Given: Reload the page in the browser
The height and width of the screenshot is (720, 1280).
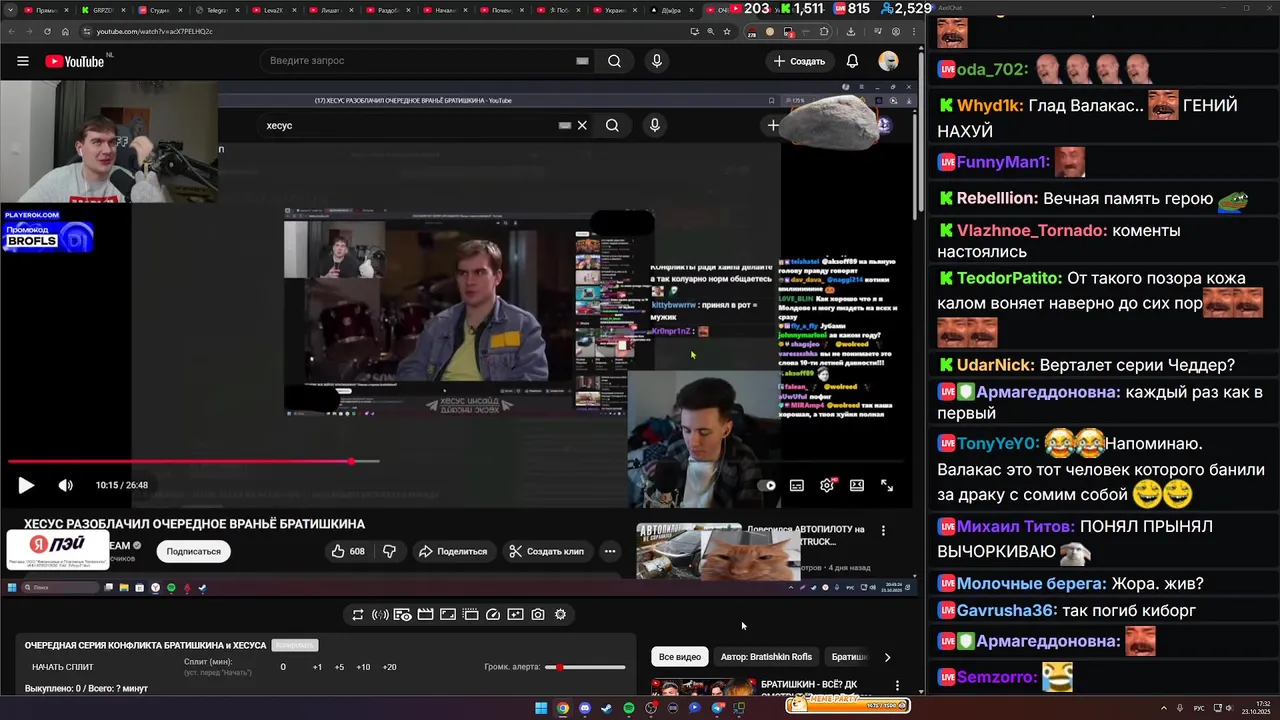Looking at the screenshot, I should [47, 31].
